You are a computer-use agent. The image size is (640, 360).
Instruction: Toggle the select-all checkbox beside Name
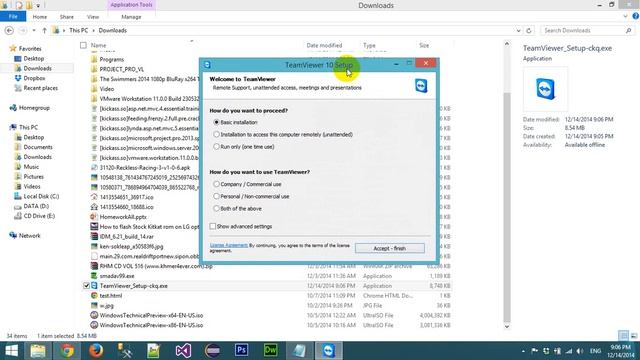tap(83, 45)
